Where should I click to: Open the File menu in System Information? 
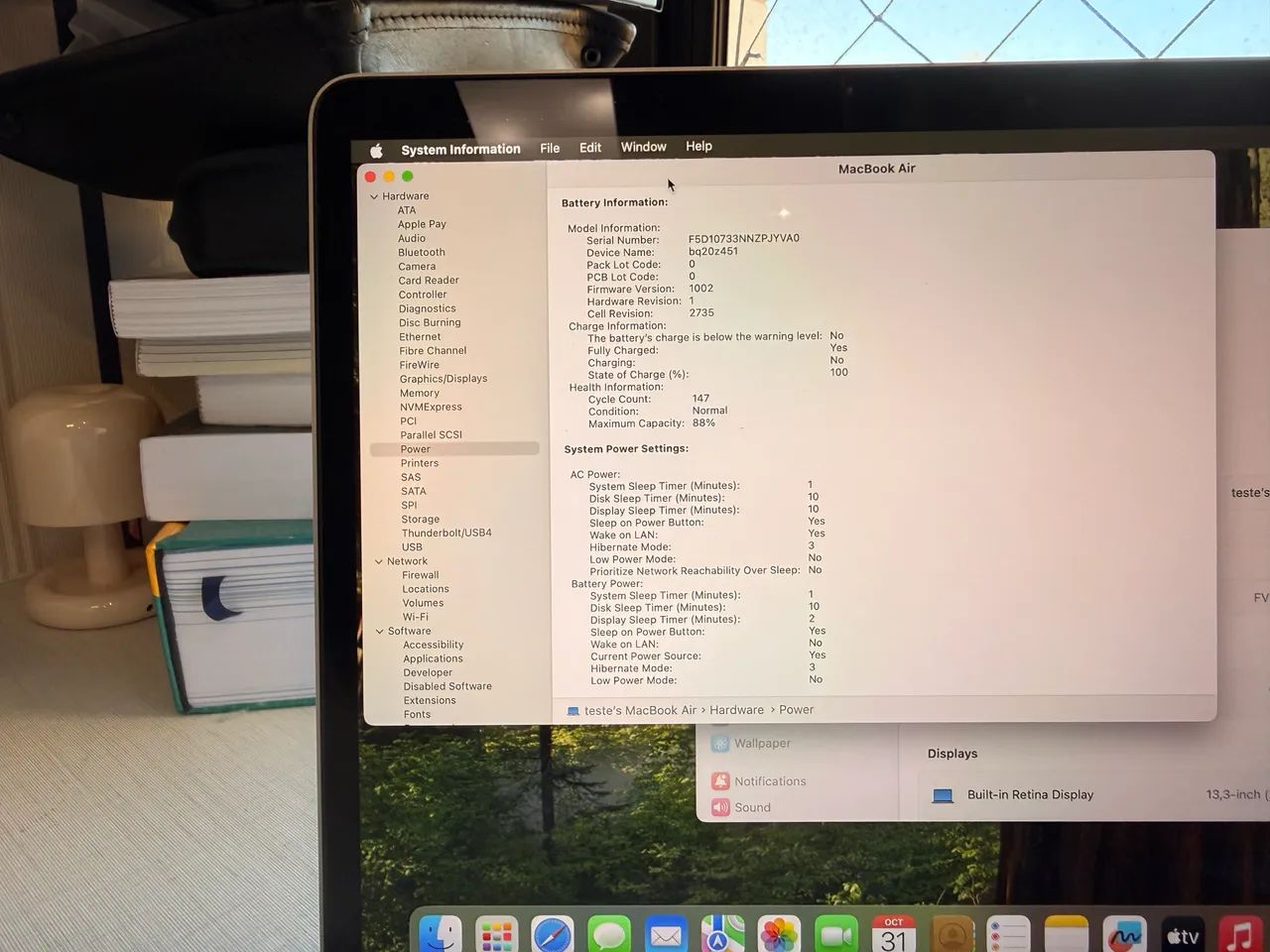click(549, 147)
